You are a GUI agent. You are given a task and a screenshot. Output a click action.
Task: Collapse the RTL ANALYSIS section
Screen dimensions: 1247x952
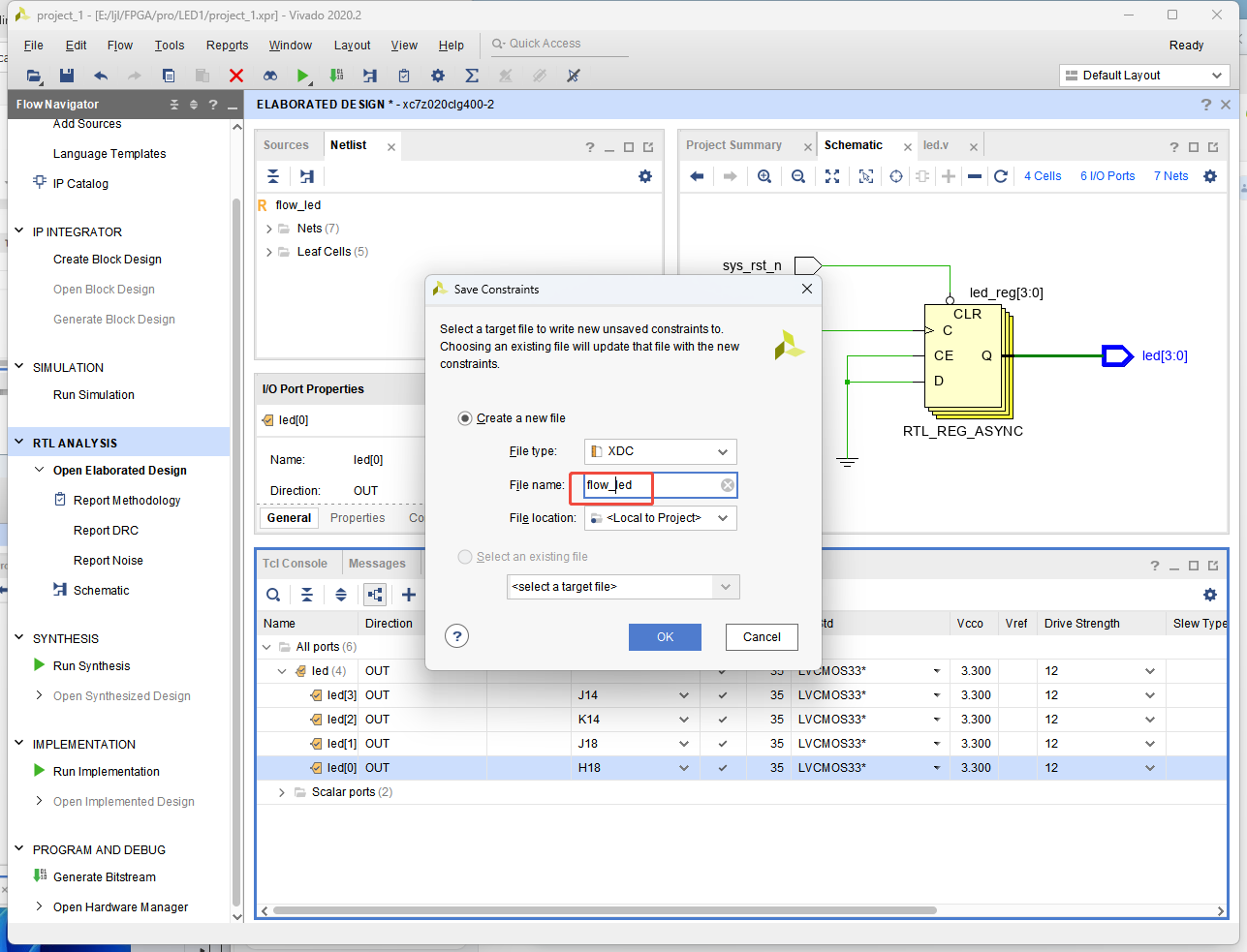18,443
